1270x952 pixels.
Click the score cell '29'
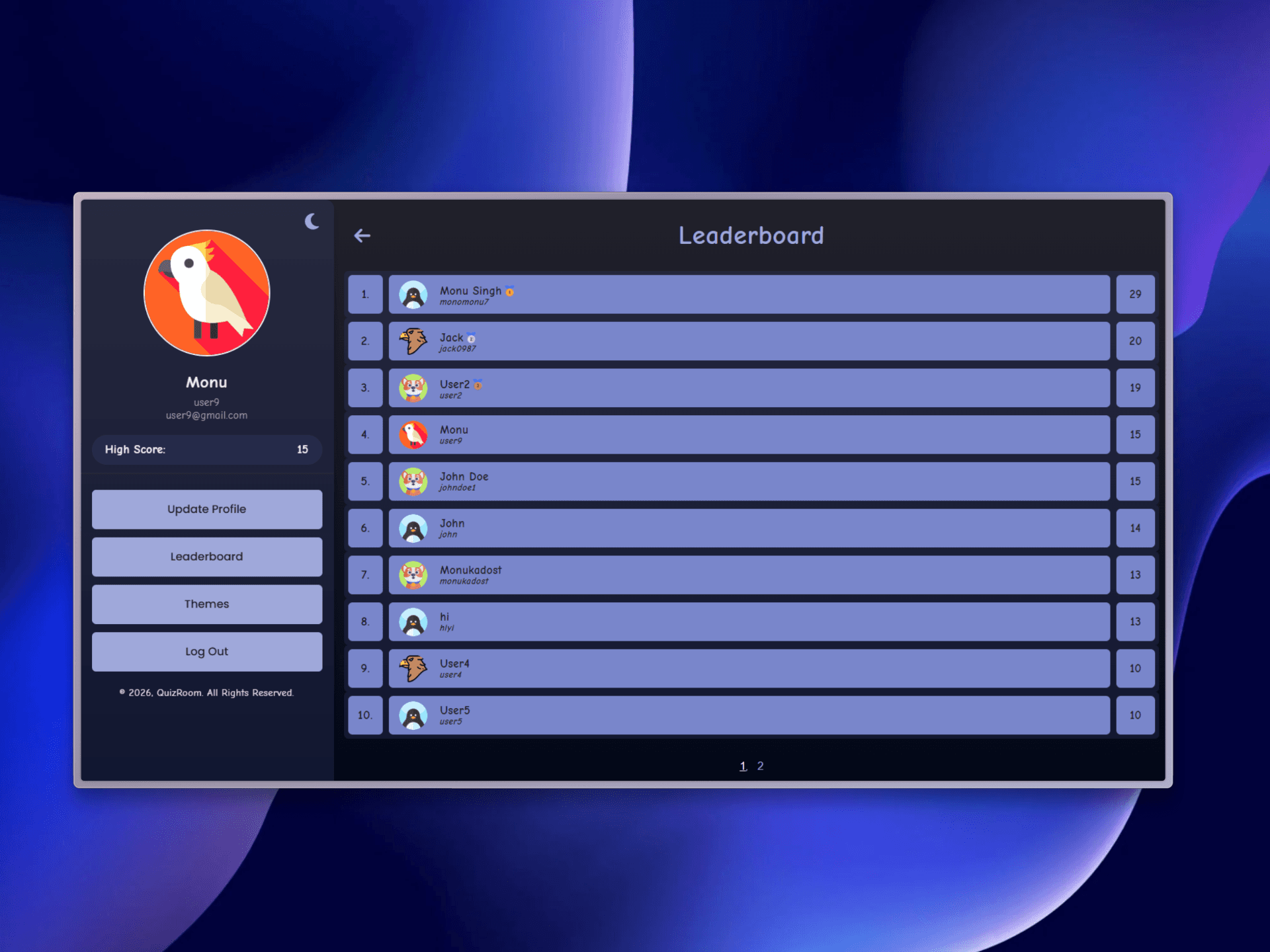coord(1135,294)
